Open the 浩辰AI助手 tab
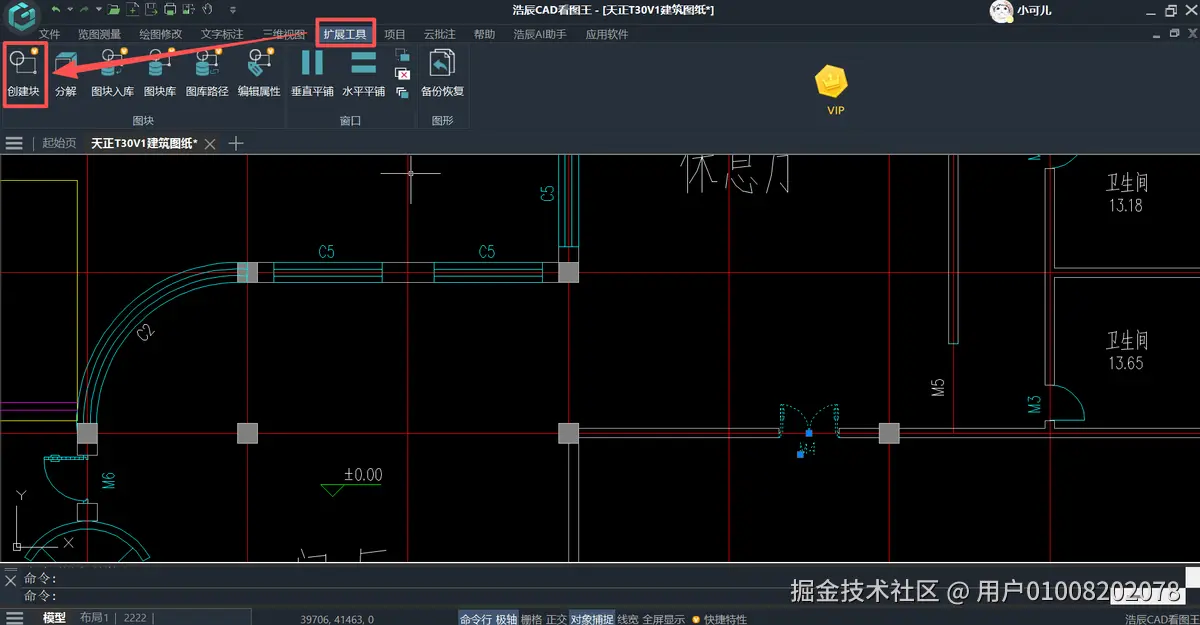 pos(540,34)
